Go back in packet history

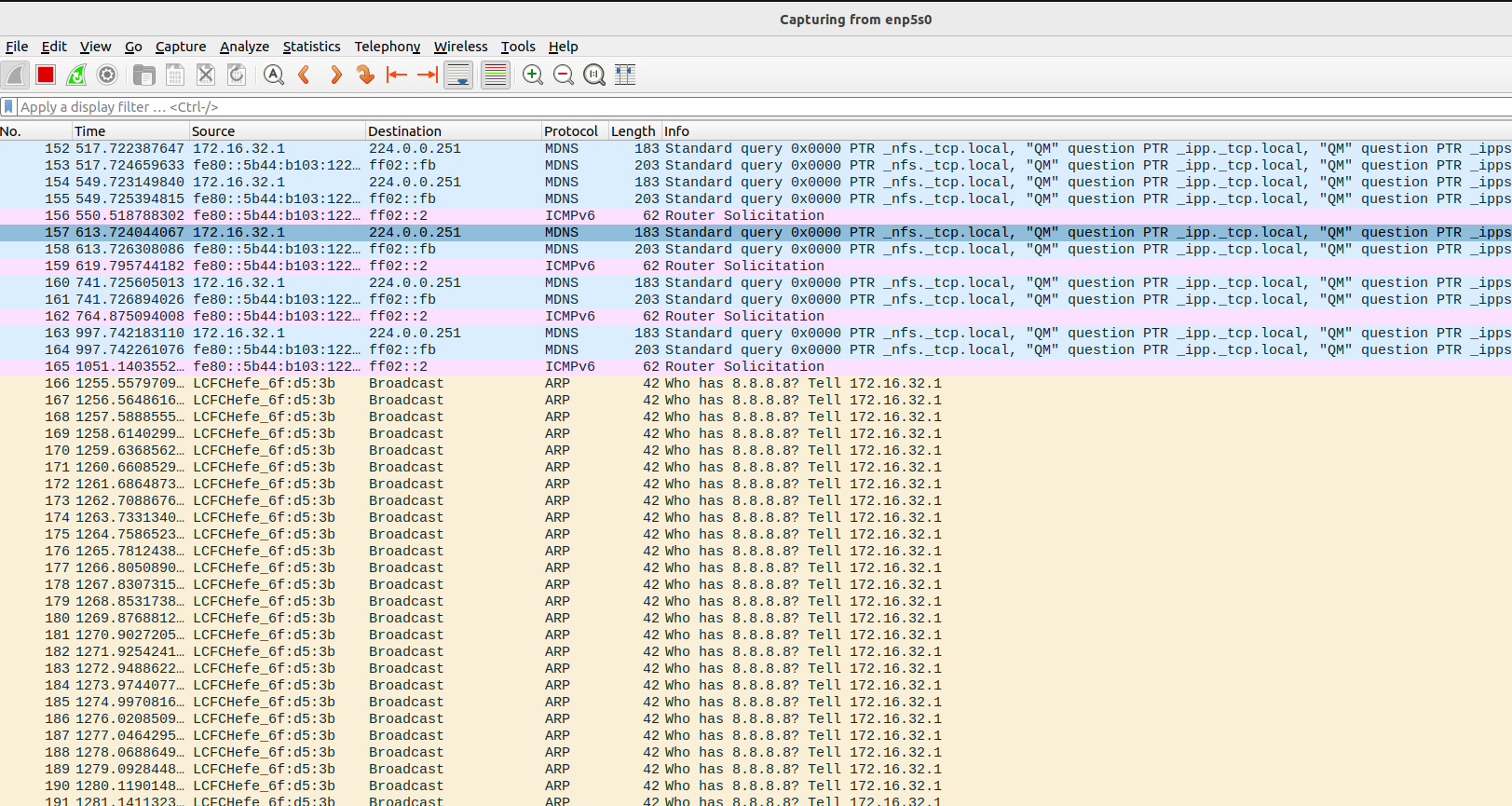(x=304, y=75)
